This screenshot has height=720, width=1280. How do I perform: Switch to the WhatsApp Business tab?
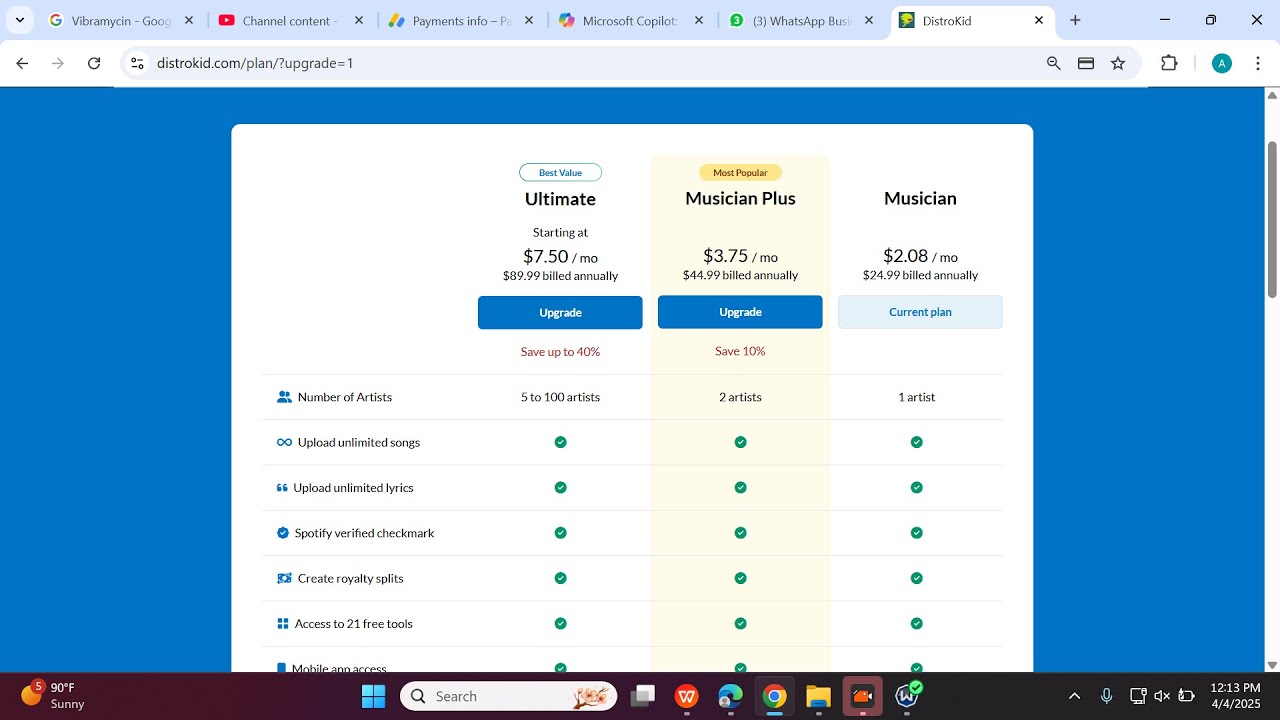800,20
